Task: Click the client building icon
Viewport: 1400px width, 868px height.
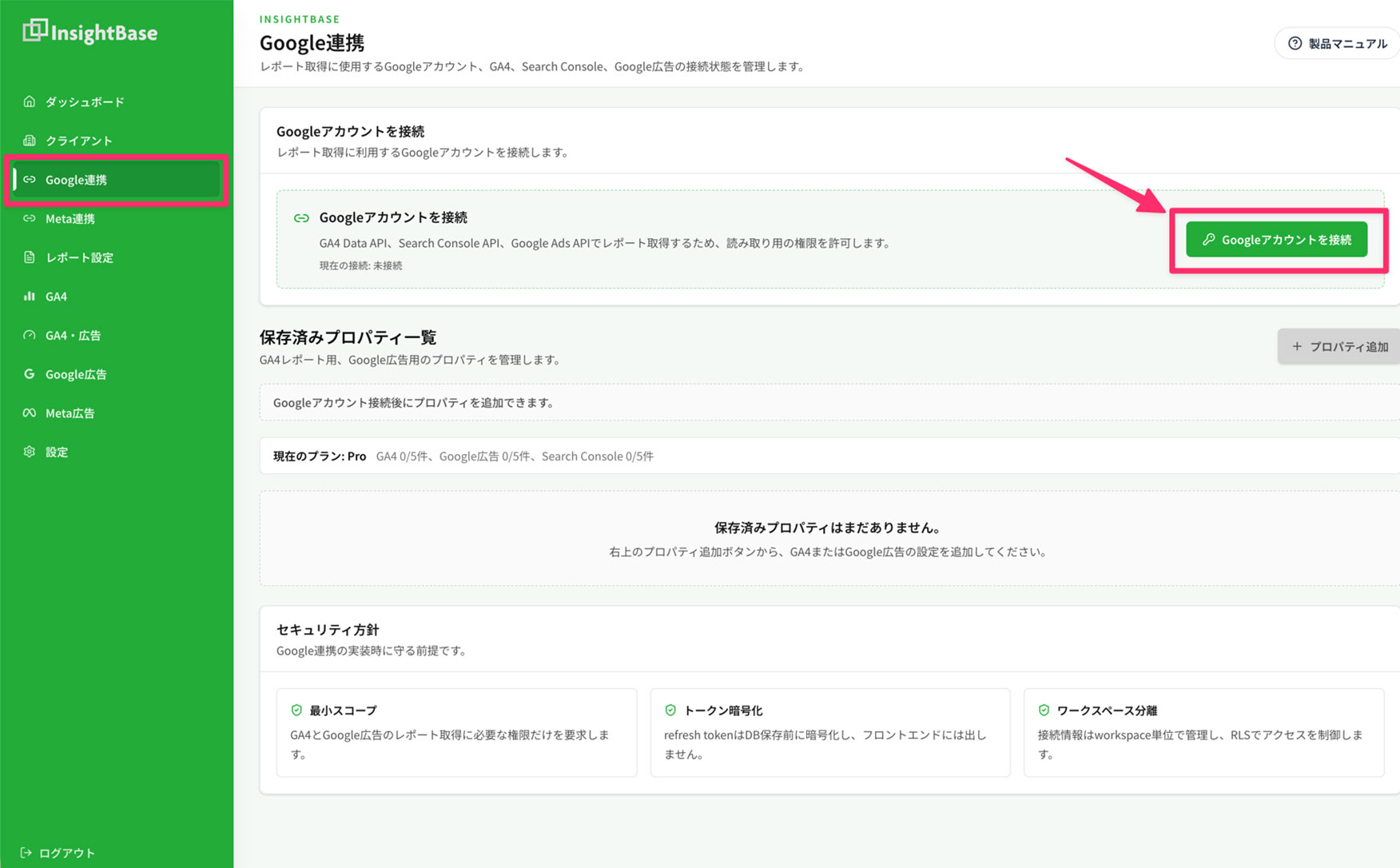Action: [x=30, y=141]
